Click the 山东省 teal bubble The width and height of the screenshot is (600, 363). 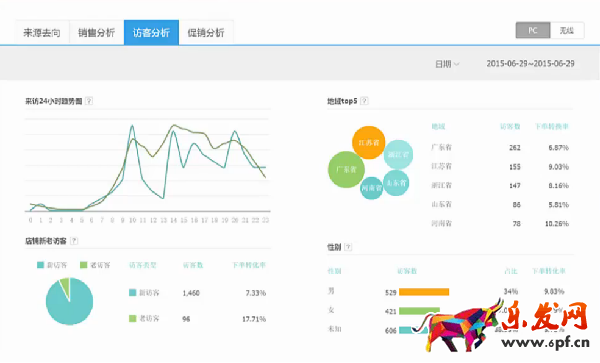click(396, 183)
